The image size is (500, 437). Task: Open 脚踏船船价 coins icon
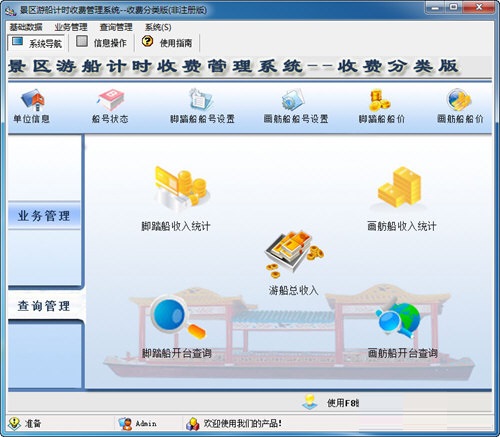[379, 100]
